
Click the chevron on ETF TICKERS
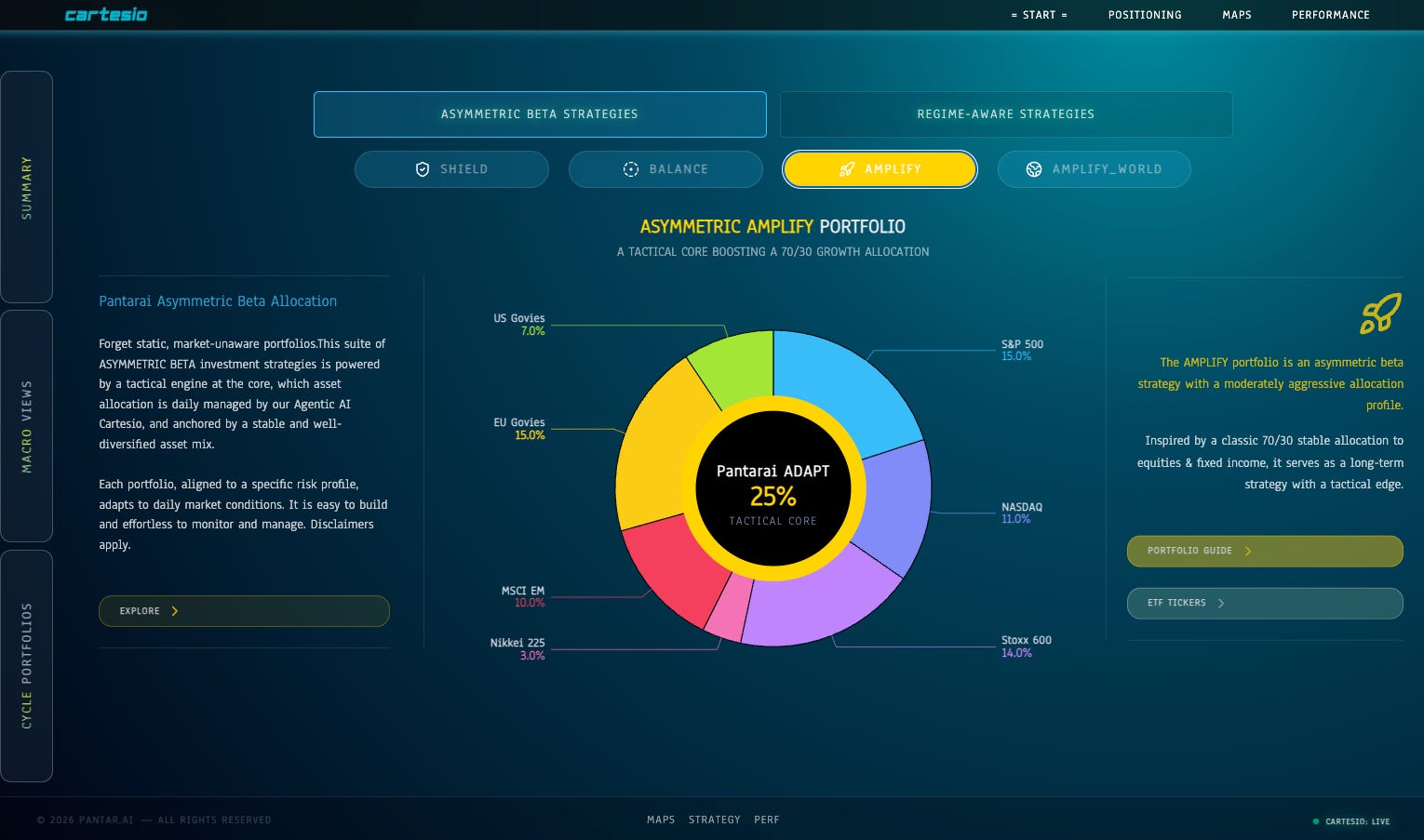pyautogui.click(x=1221, y=603)
